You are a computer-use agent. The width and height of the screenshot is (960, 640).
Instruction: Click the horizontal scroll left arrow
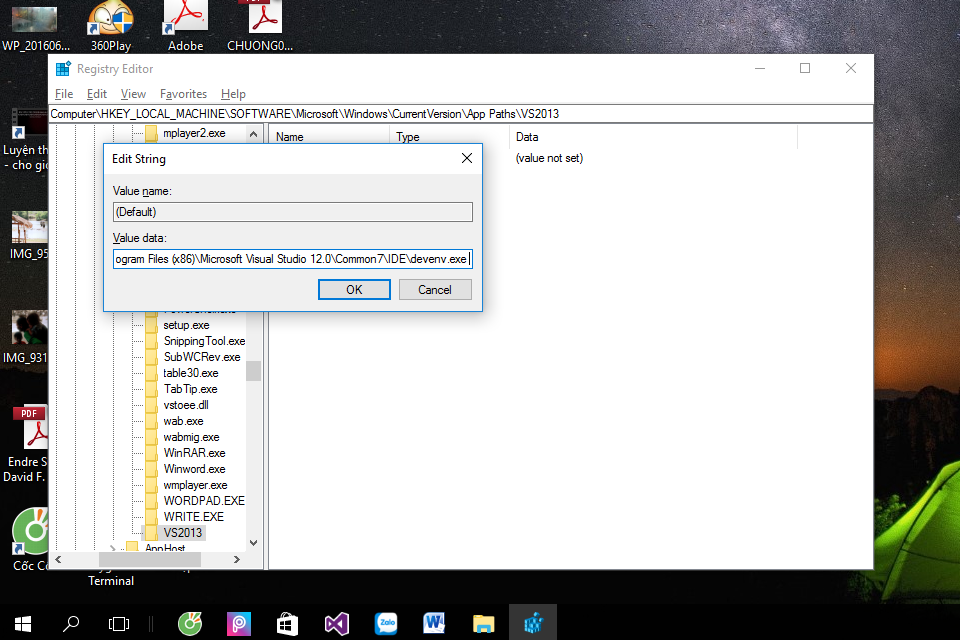pyautogui.click(x=59, y=559)
